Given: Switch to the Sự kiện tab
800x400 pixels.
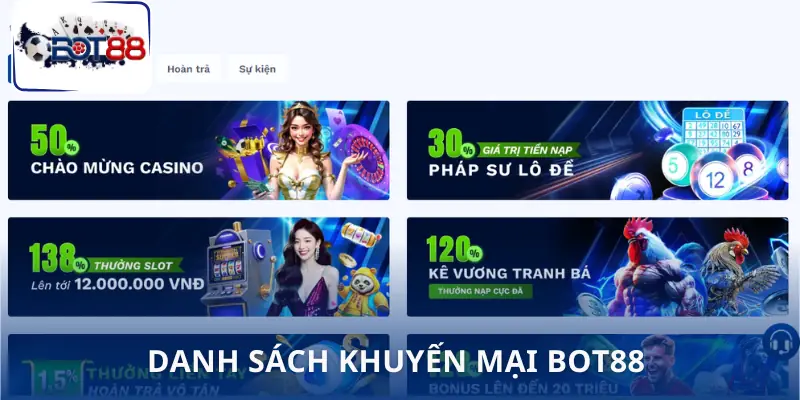Looking at the screenshot, I should click(x=257, y=69).
